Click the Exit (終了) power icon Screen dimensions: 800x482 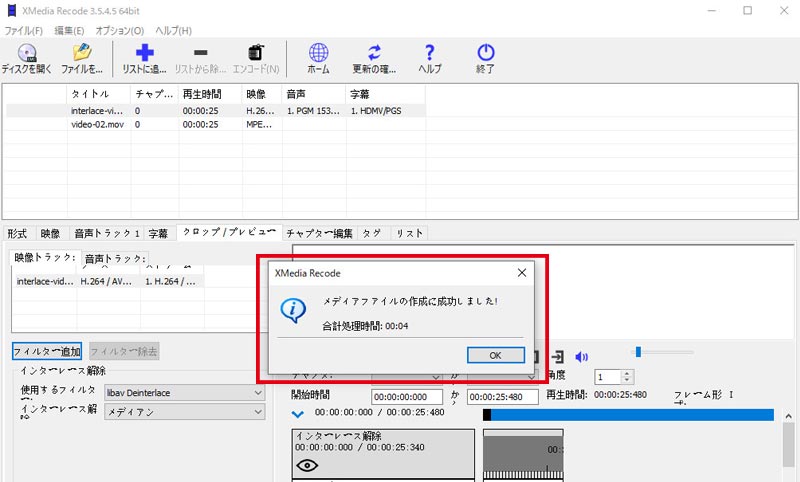coord(485,53)
